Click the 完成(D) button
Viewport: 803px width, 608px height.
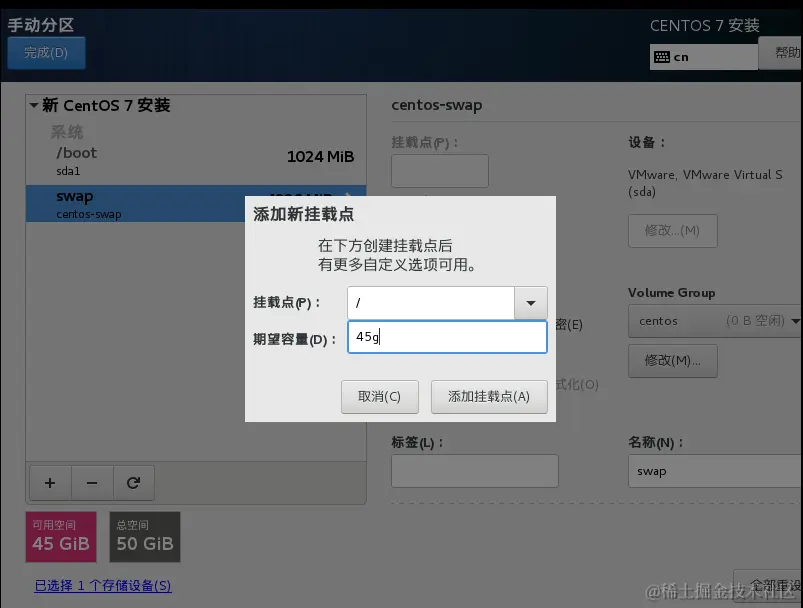pyautogui.click(x=46, y=53)
